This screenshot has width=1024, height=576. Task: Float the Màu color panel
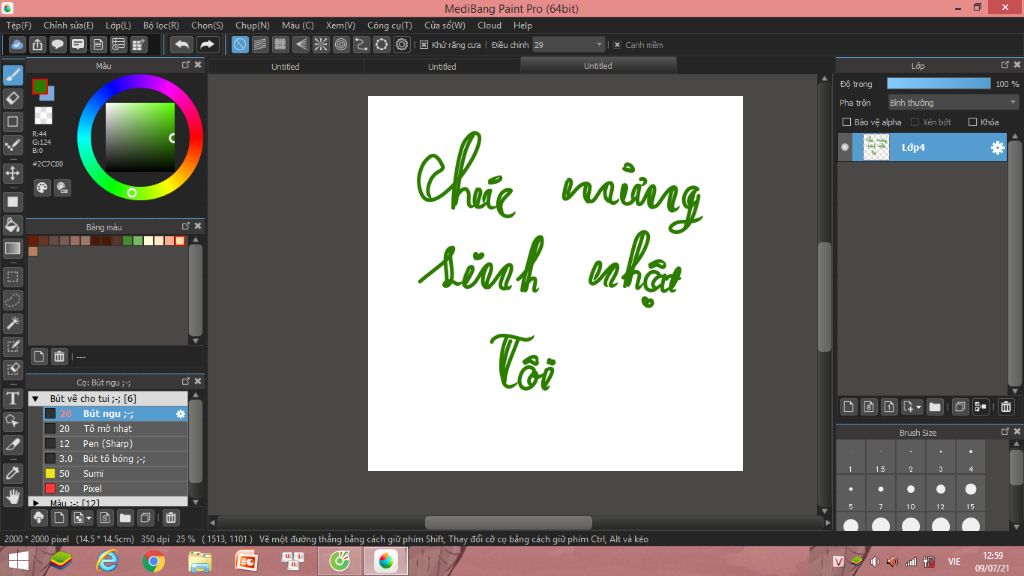185,65
